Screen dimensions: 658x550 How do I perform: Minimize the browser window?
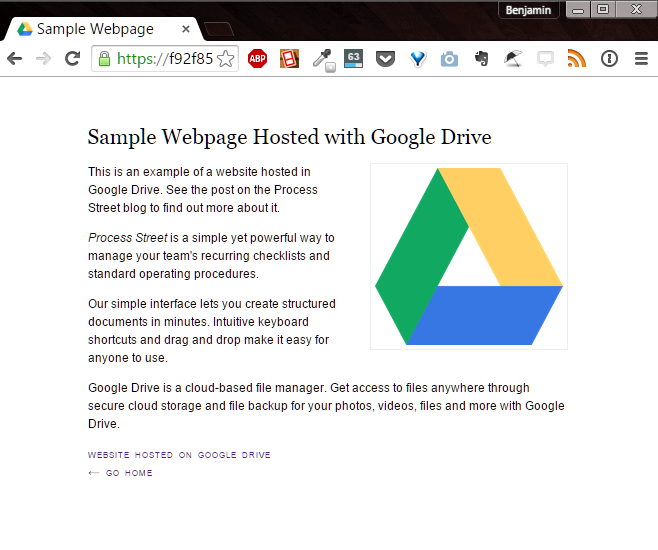(578, 10)
